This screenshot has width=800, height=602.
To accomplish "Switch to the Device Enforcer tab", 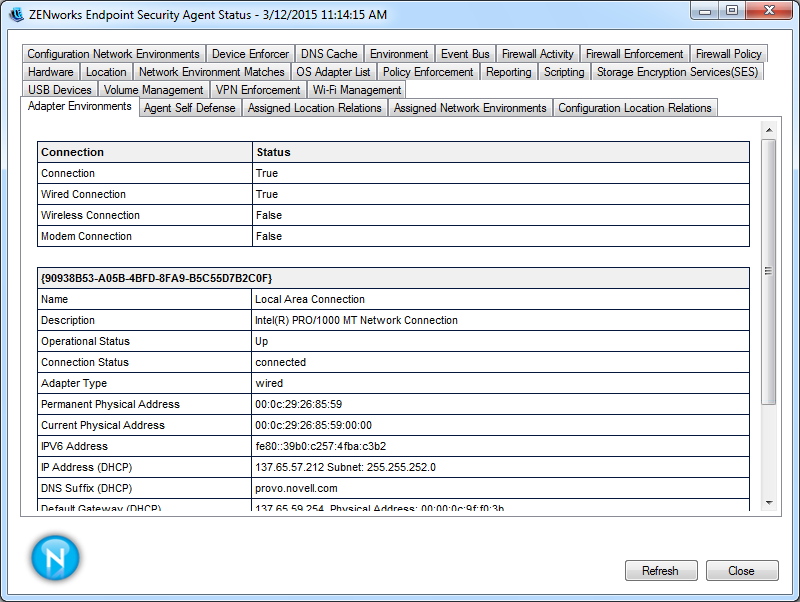I will [250, 54].
